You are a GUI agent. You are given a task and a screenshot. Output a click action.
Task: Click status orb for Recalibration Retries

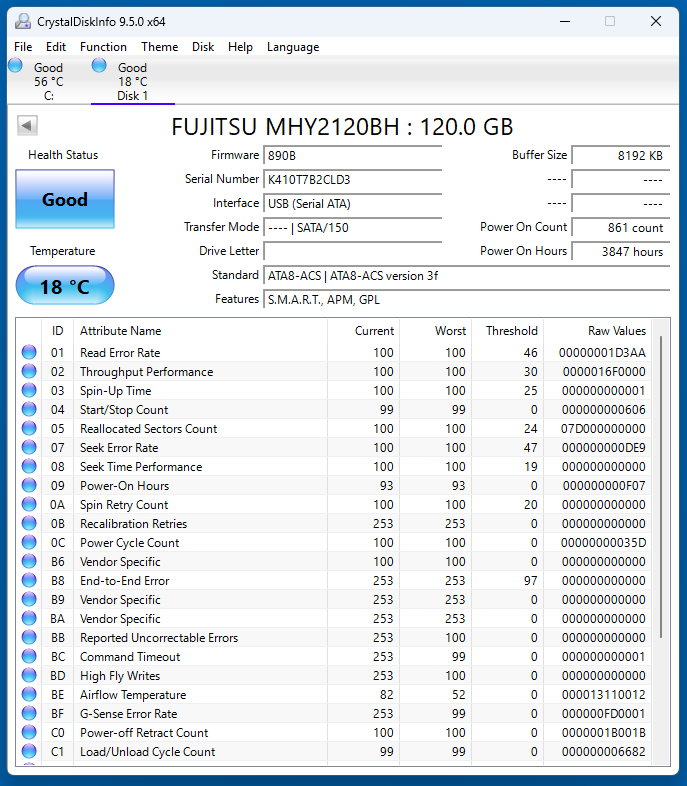pos(29,523)
